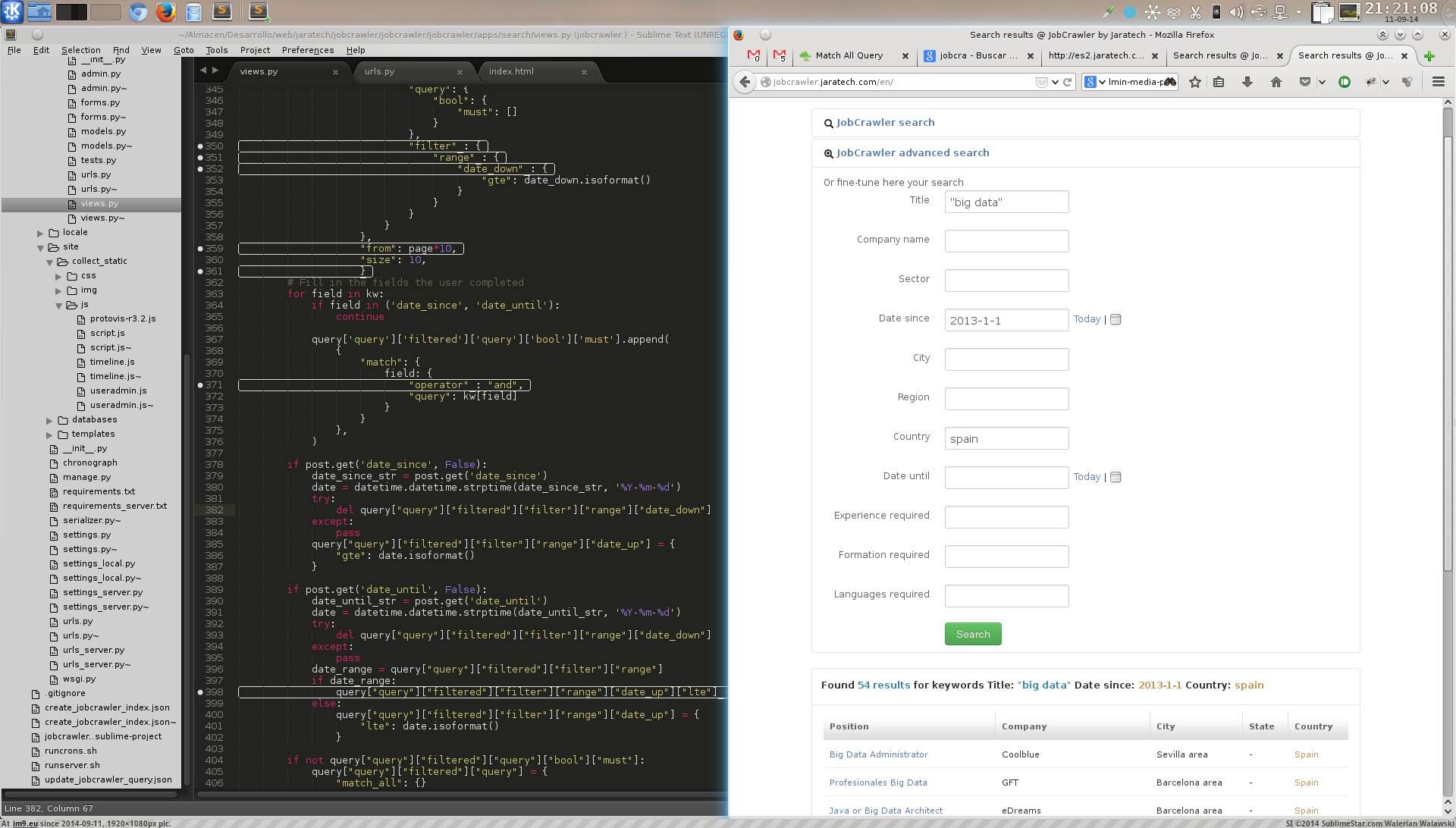1456x828 pixels.
Task: Open the Firefox hamburger menu
Action: click(x=1438, y=82)
